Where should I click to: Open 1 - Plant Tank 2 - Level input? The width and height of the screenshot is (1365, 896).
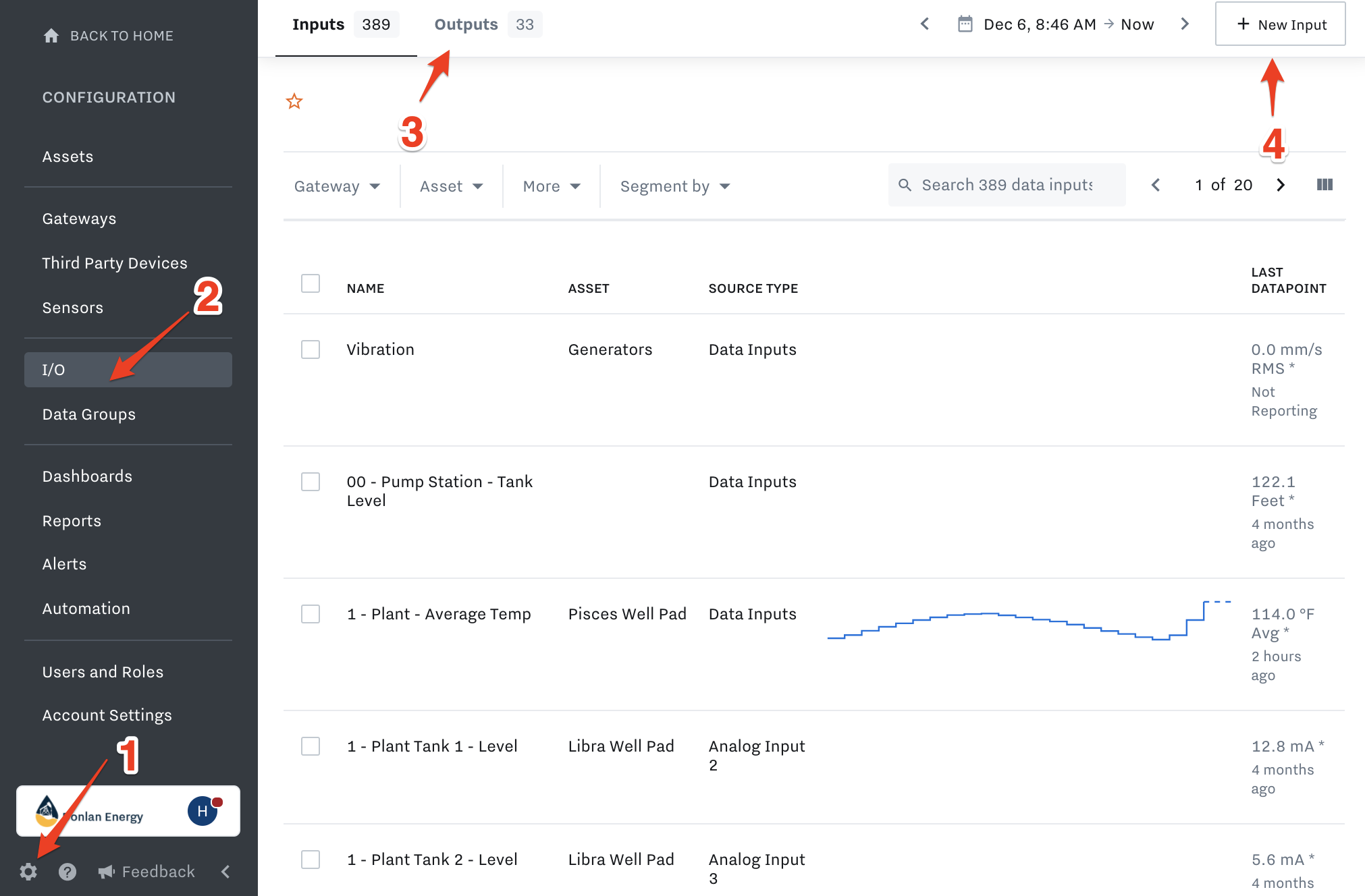[x=432, y=860]
